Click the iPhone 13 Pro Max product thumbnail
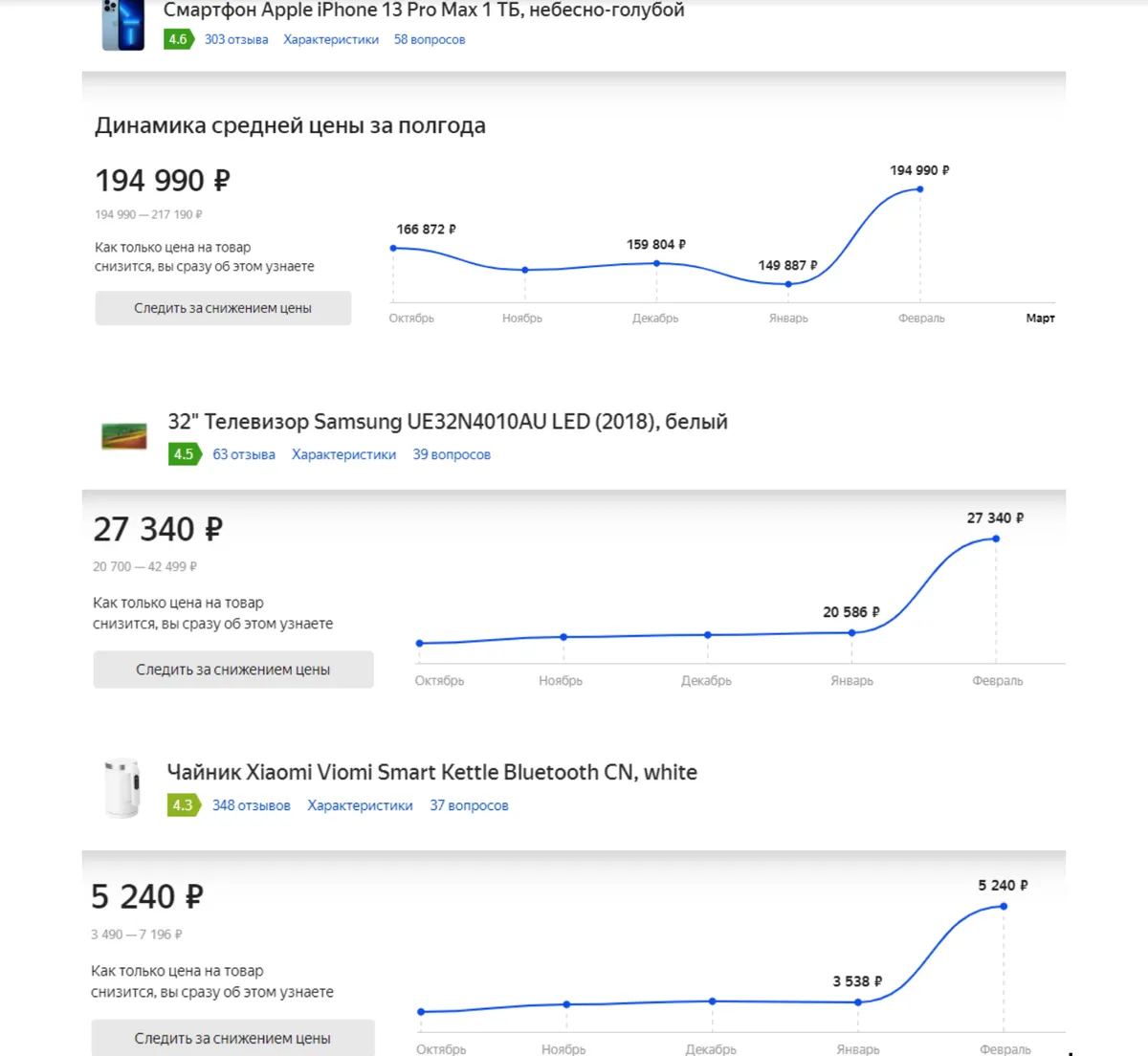The height and width of the screenshot is (1056, 1148). pos(123,25)
